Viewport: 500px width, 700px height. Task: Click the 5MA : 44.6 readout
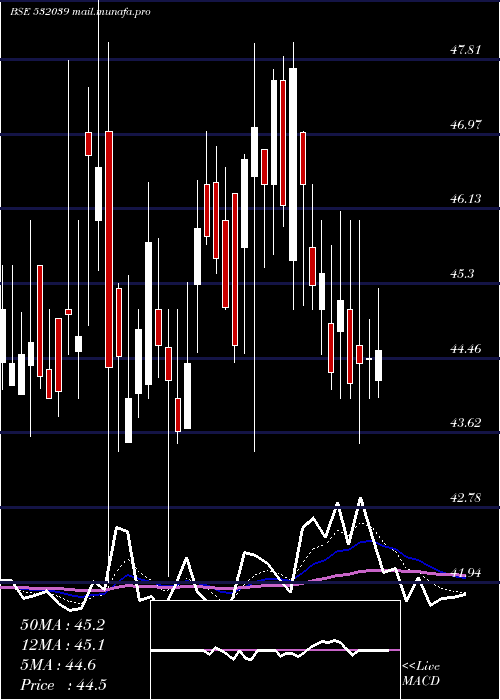(x=58, y=665)
